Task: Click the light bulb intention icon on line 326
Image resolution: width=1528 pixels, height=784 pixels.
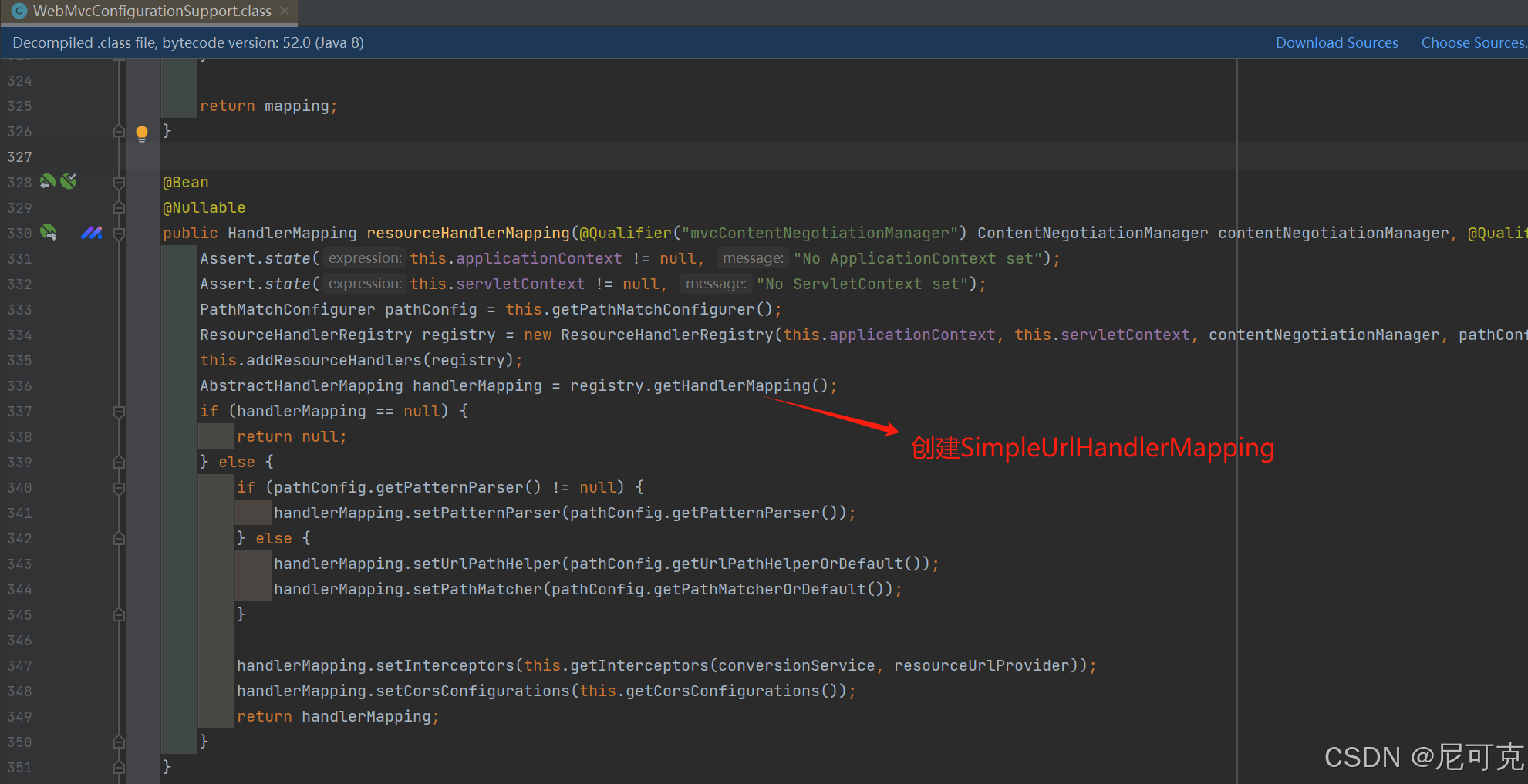Action: 142,133
